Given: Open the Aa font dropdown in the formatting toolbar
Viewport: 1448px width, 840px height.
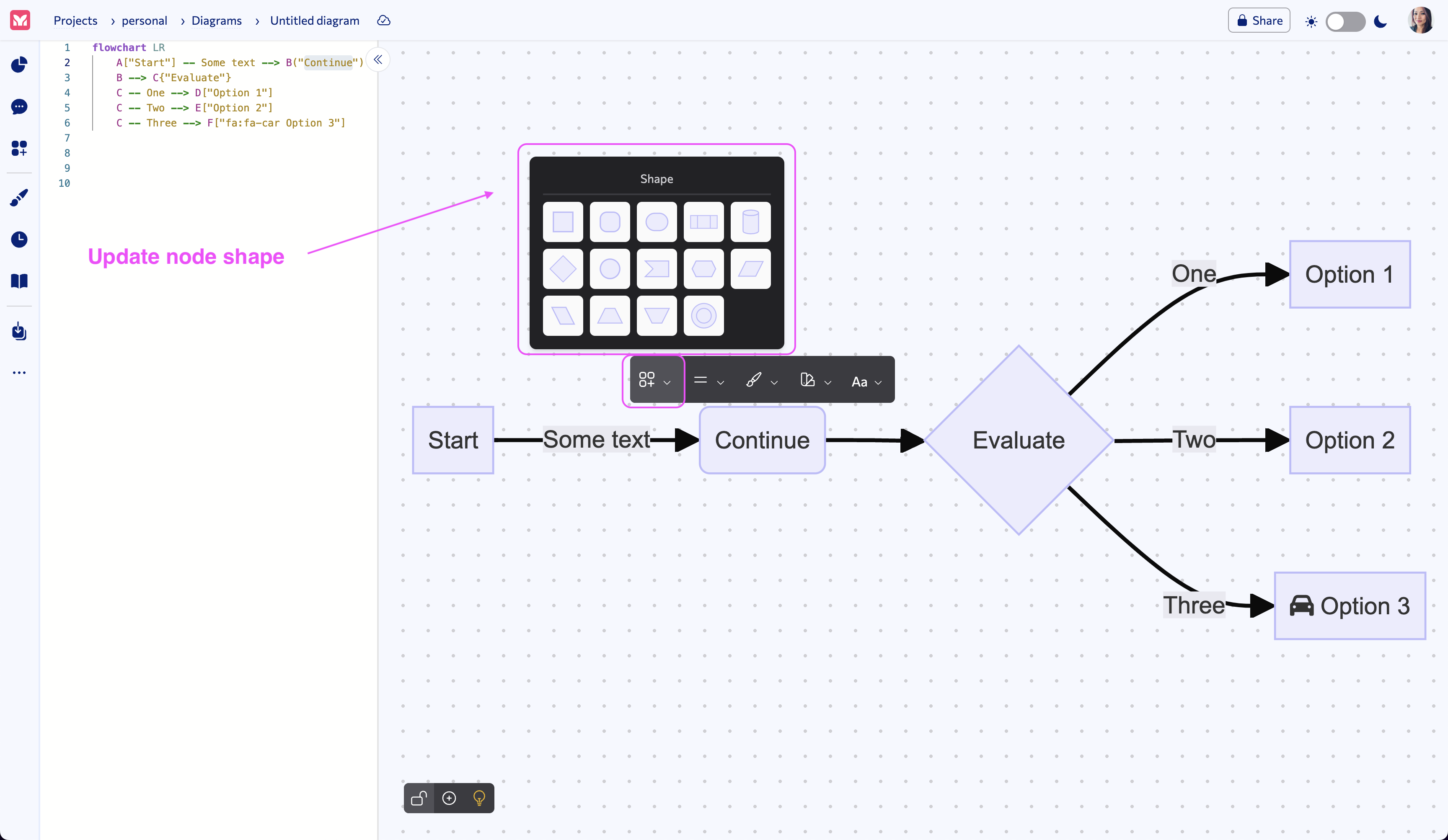Looking at the screenshot, I should coord(866,381).
